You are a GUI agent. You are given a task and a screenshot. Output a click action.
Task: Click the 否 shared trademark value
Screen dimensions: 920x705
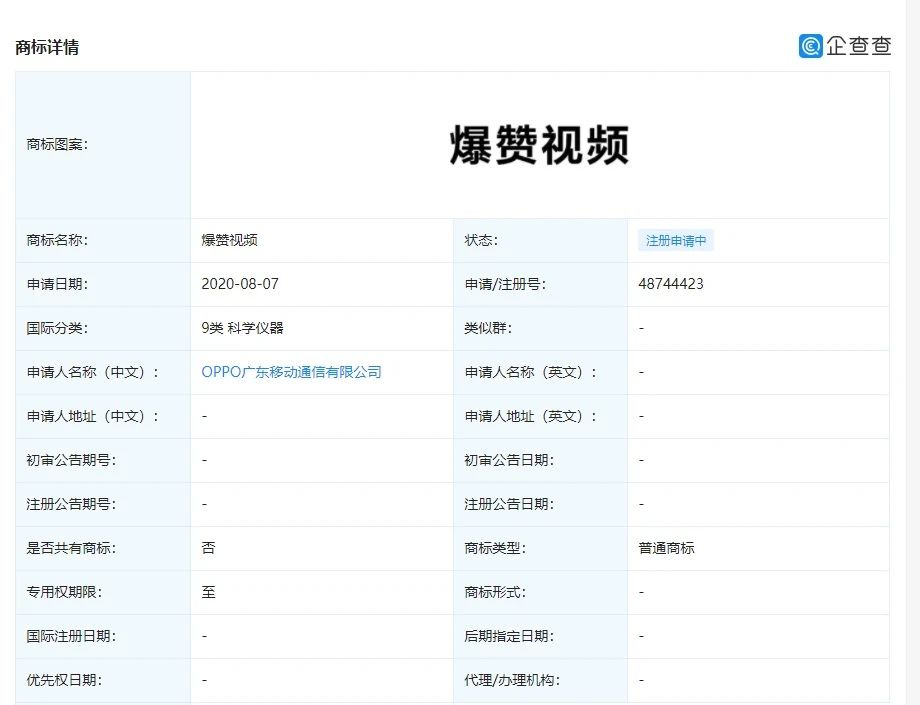click(208, 548)
